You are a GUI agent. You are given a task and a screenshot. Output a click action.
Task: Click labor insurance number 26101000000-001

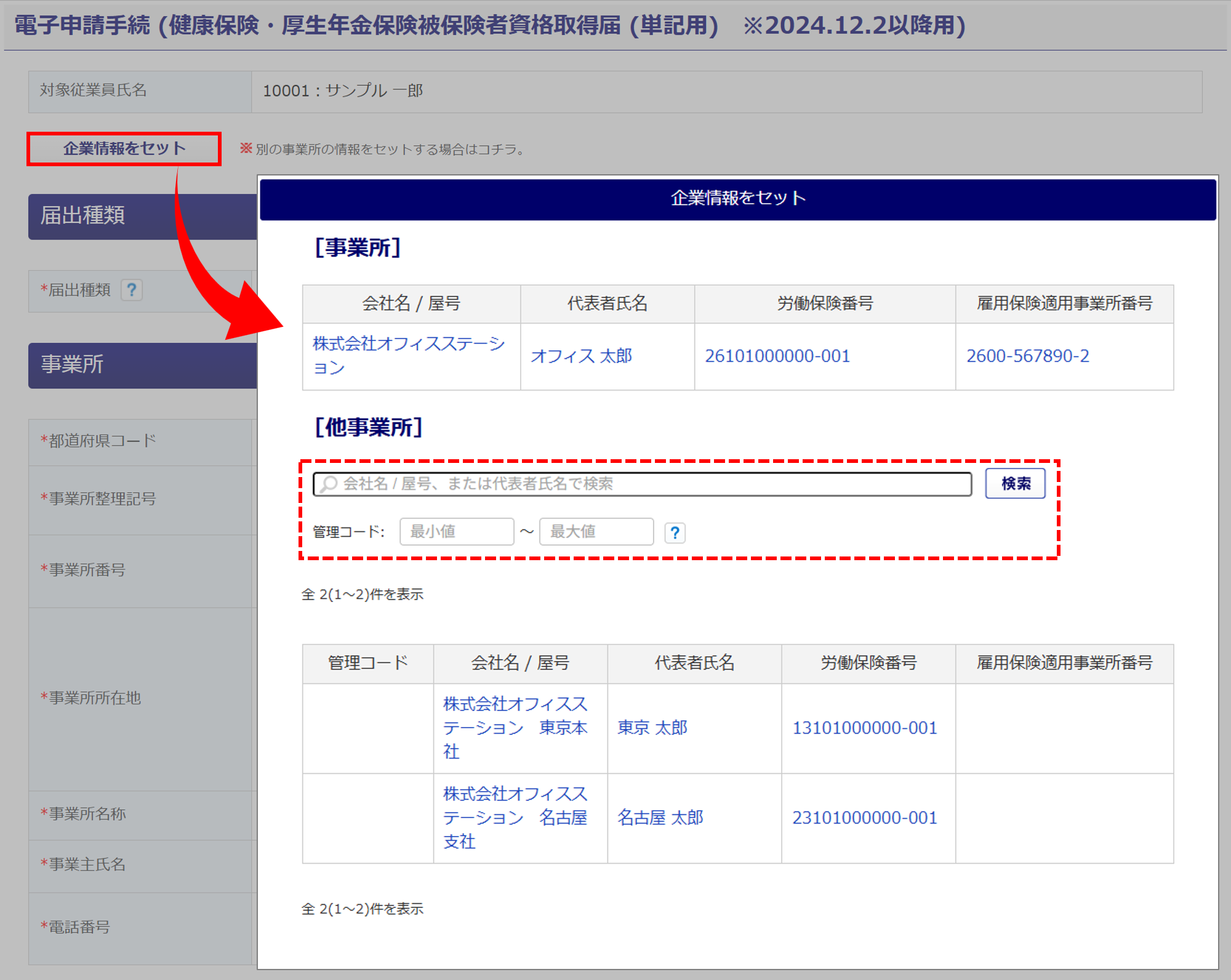(x=777, y=356)
